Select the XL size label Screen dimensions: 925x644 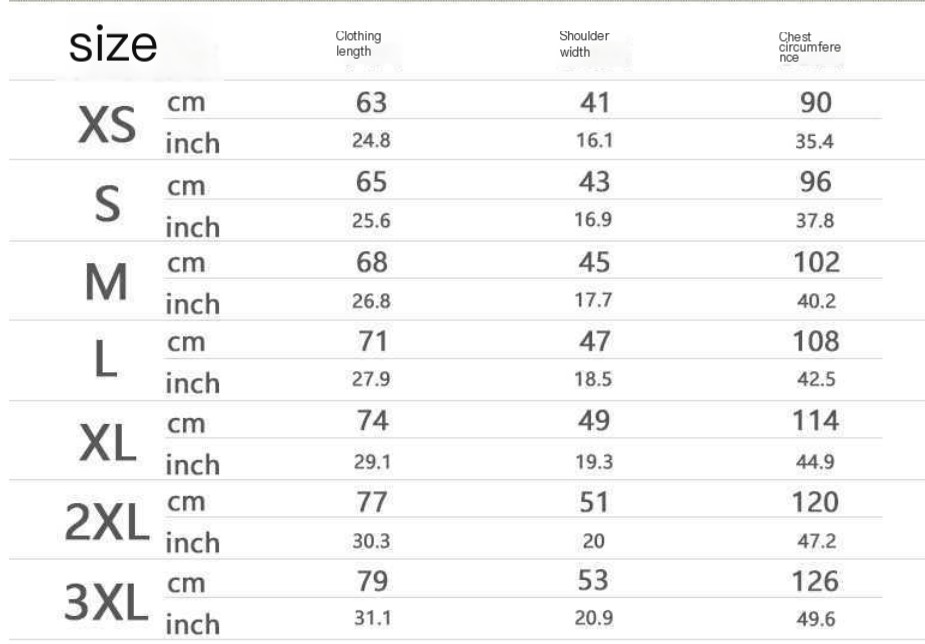[107, 443]
